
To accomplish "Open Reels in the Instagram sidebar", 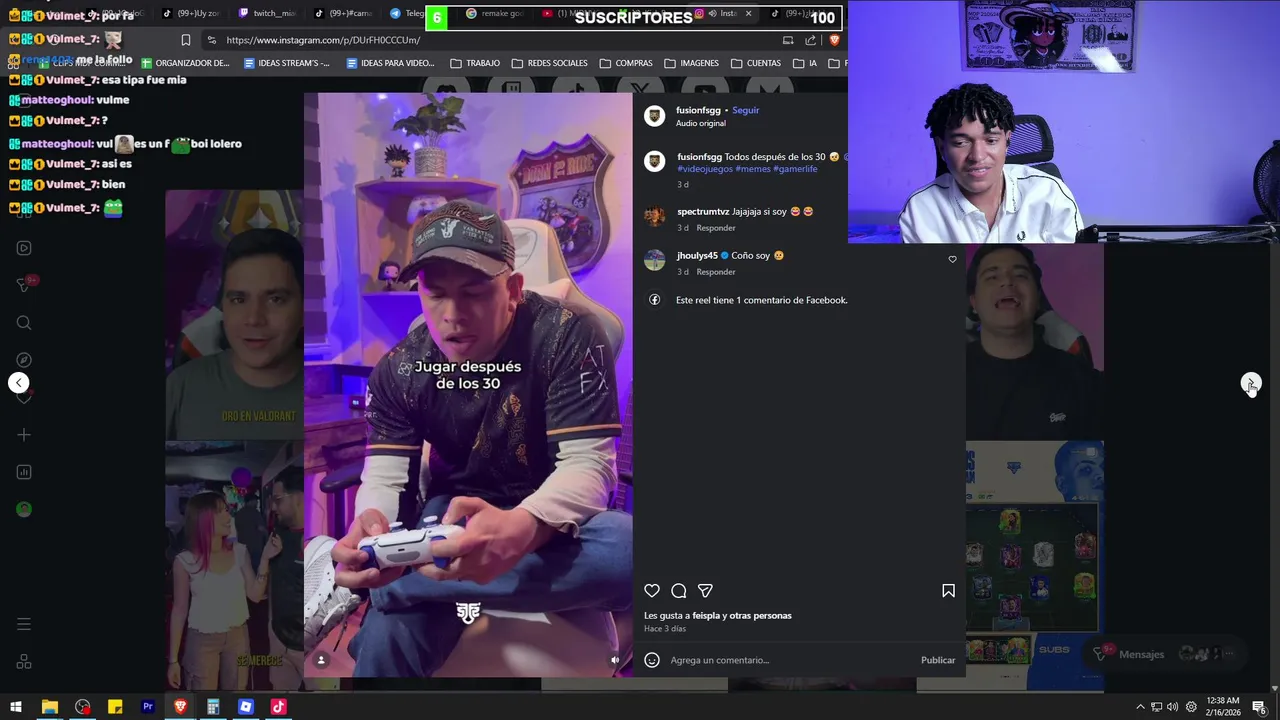I will 24,248.
